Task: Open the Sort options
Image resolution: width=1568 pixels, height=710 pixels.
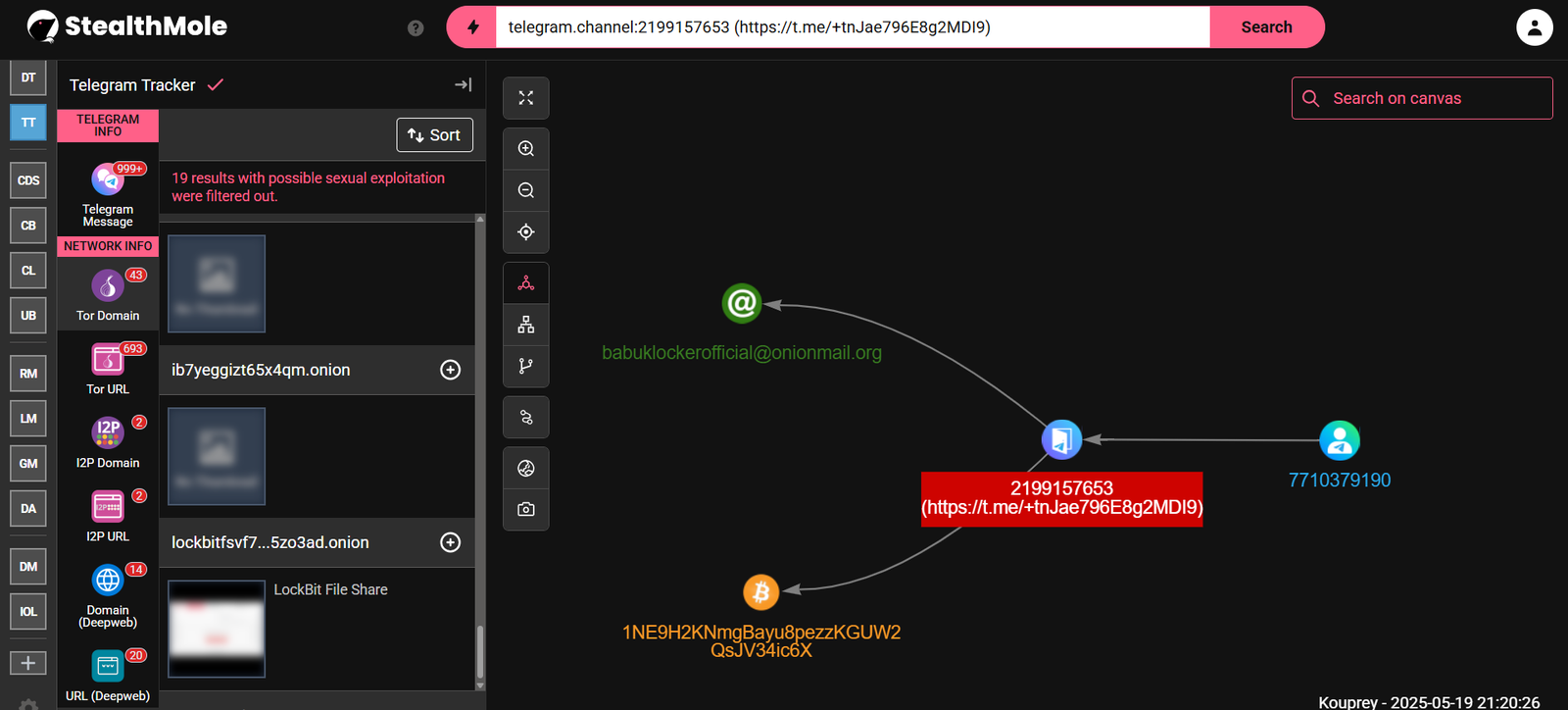Action: point(434,135)
